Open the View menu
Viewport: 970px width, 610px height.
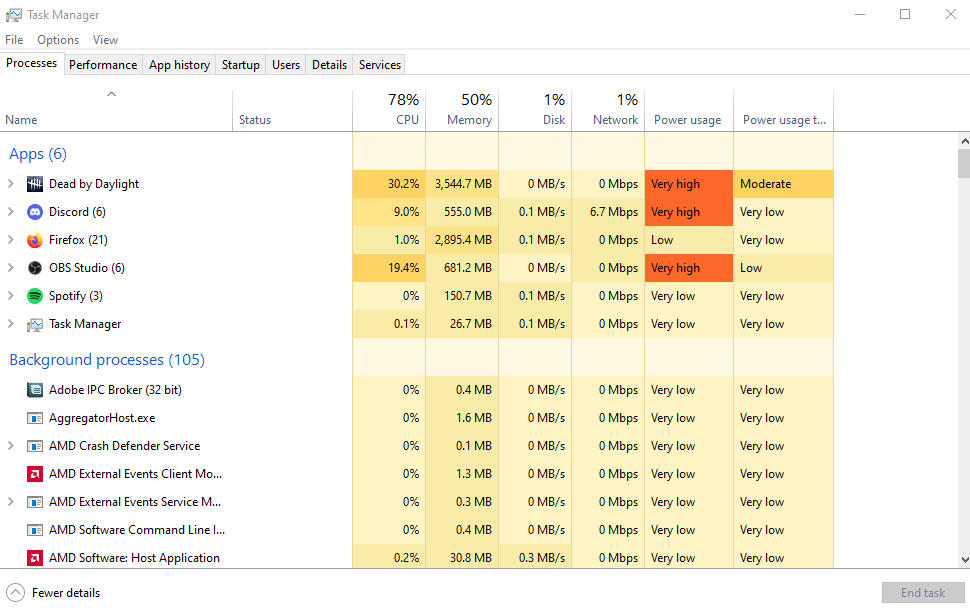point(105,40)
